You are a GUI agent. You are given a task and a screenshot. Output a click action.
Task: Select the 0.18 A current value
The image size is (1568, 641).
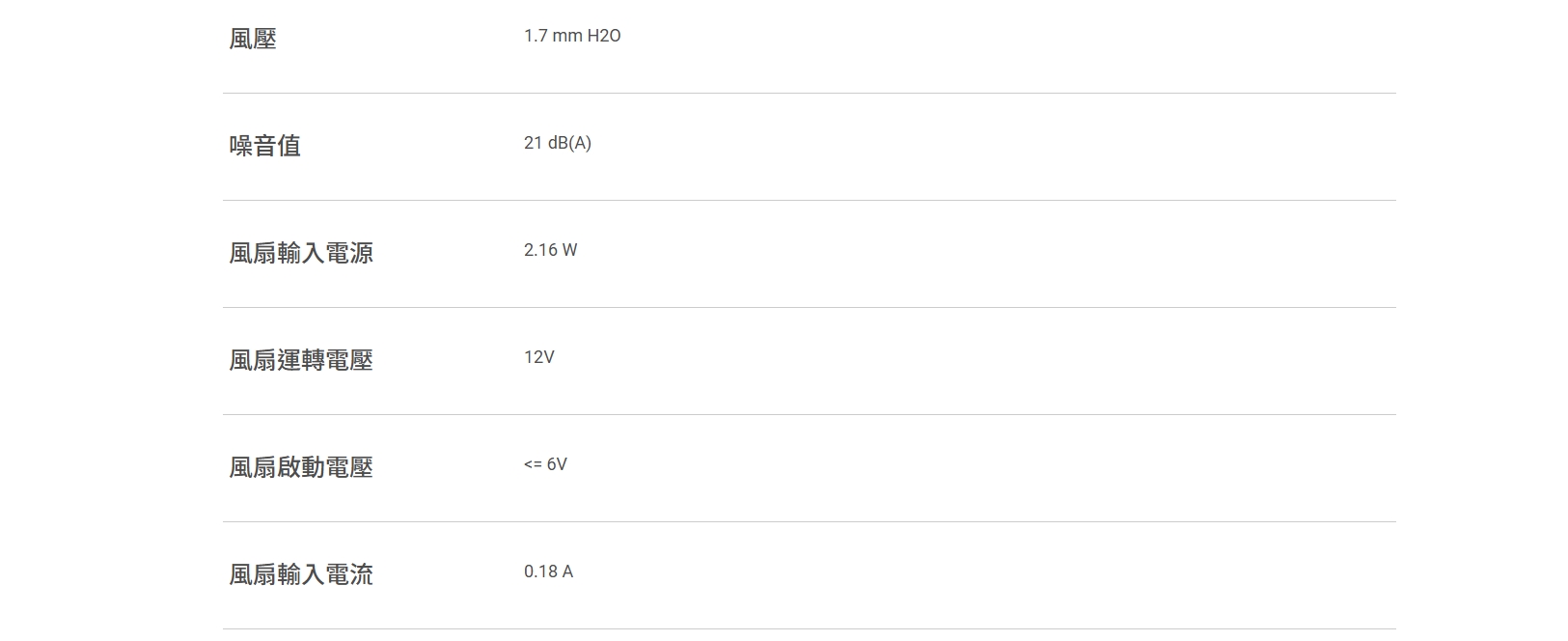(548, 571)
